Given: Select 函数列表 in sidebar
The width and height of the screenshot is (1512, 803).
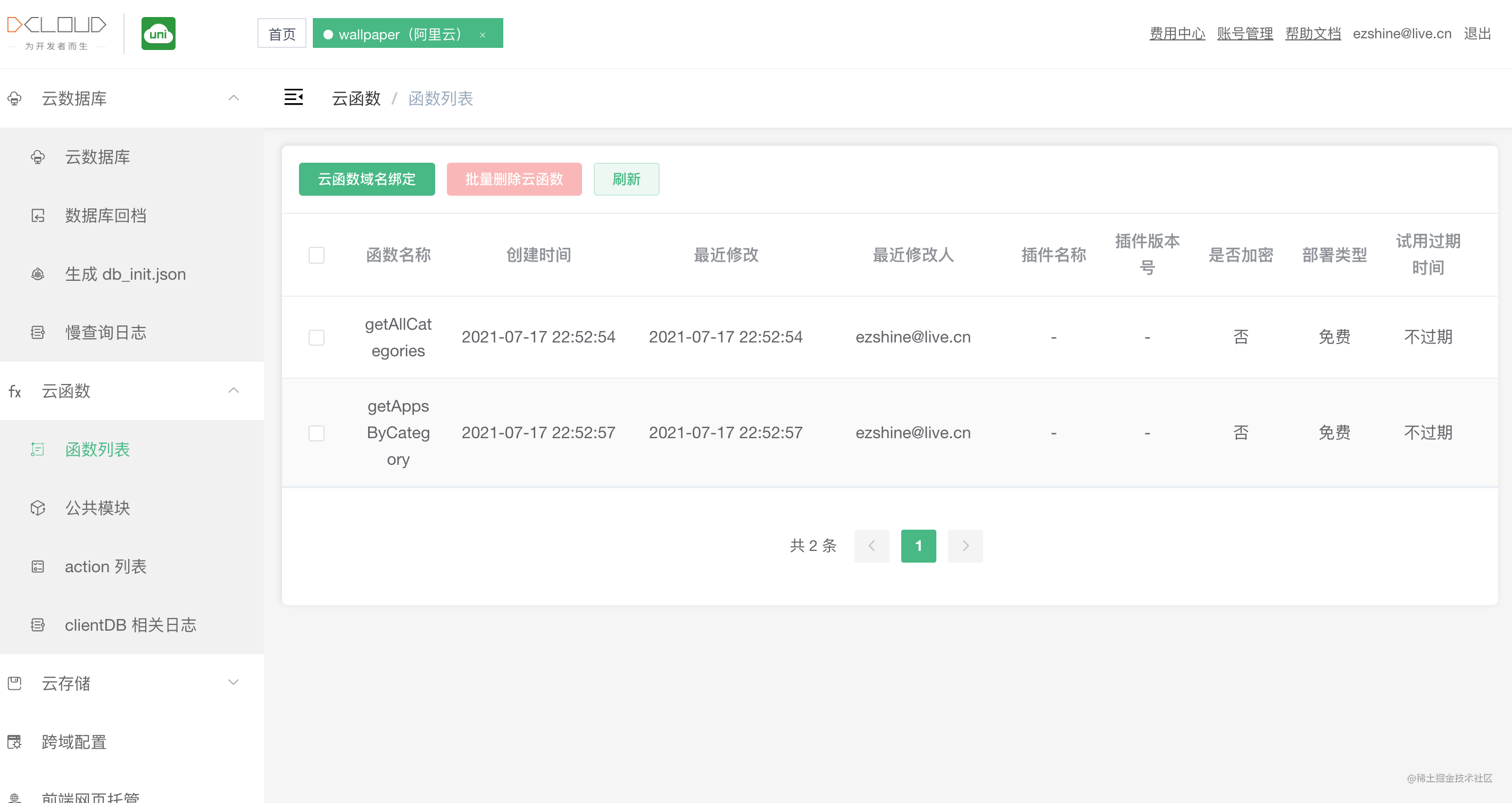Looking at the screenshot, I should tap(131, 449).
